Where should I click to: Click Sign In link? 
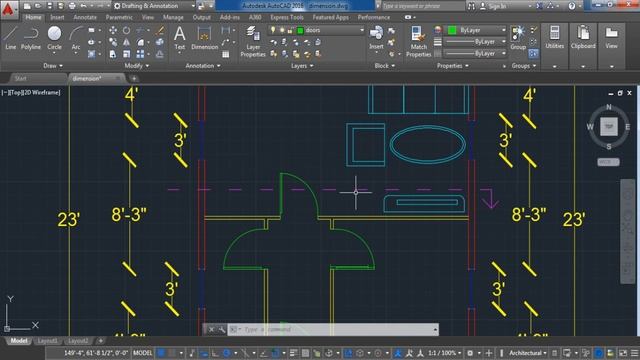click(497, 6)
